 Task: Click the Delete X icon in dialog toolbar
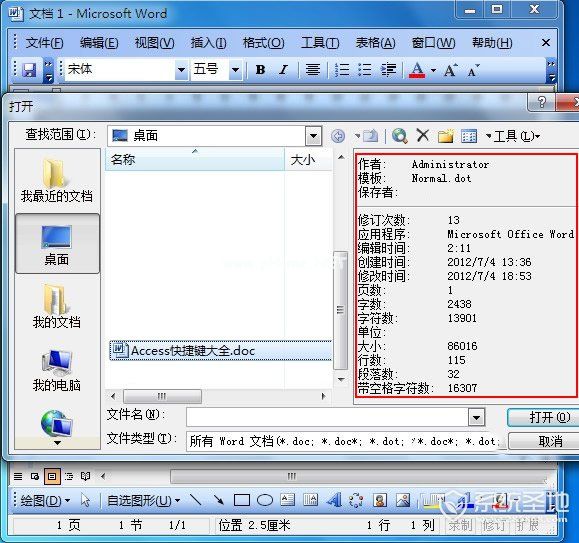coord(423,135)
